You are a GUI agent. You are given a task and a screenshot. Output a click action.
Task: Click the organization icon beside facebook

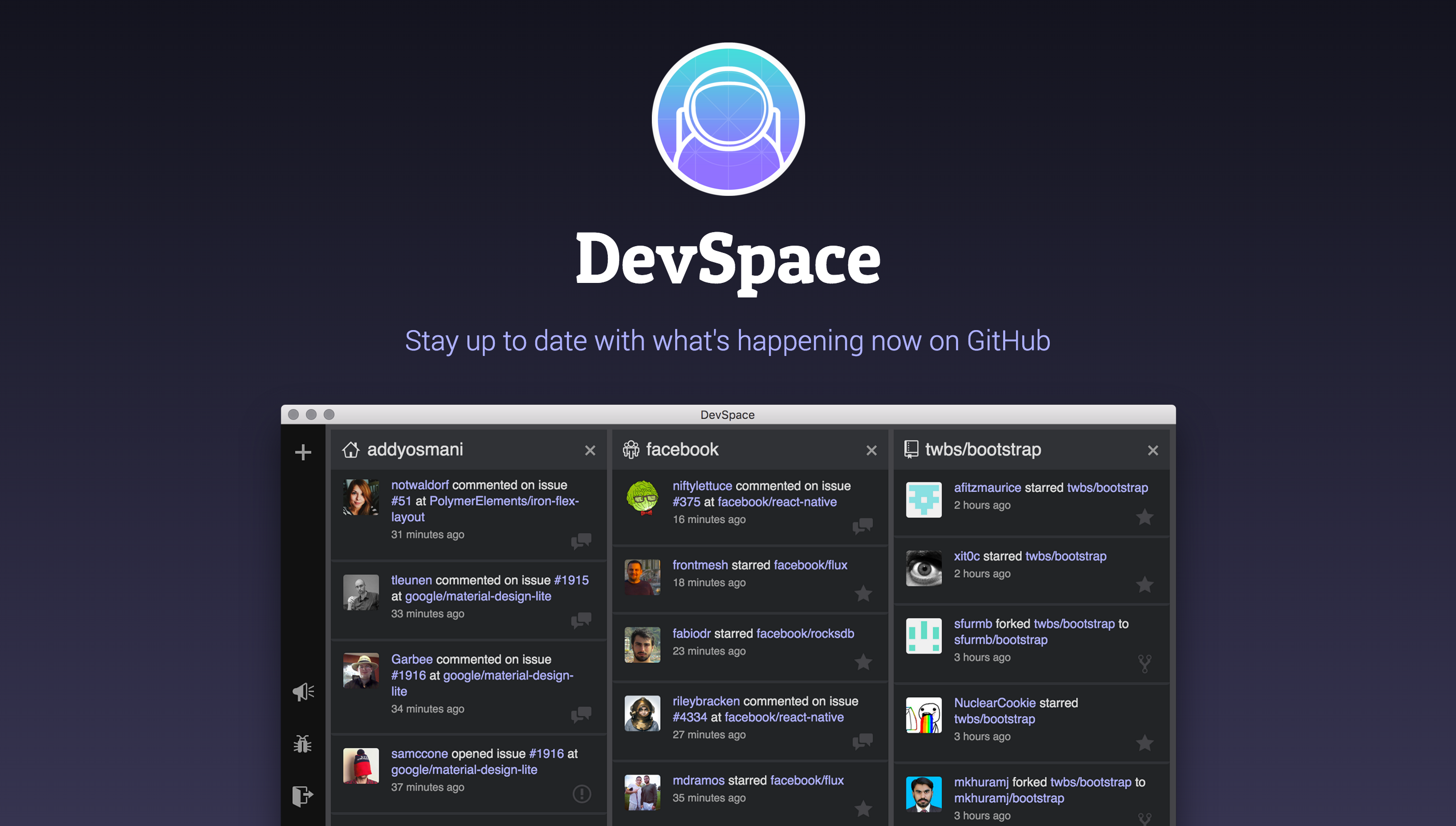[631, 450]
